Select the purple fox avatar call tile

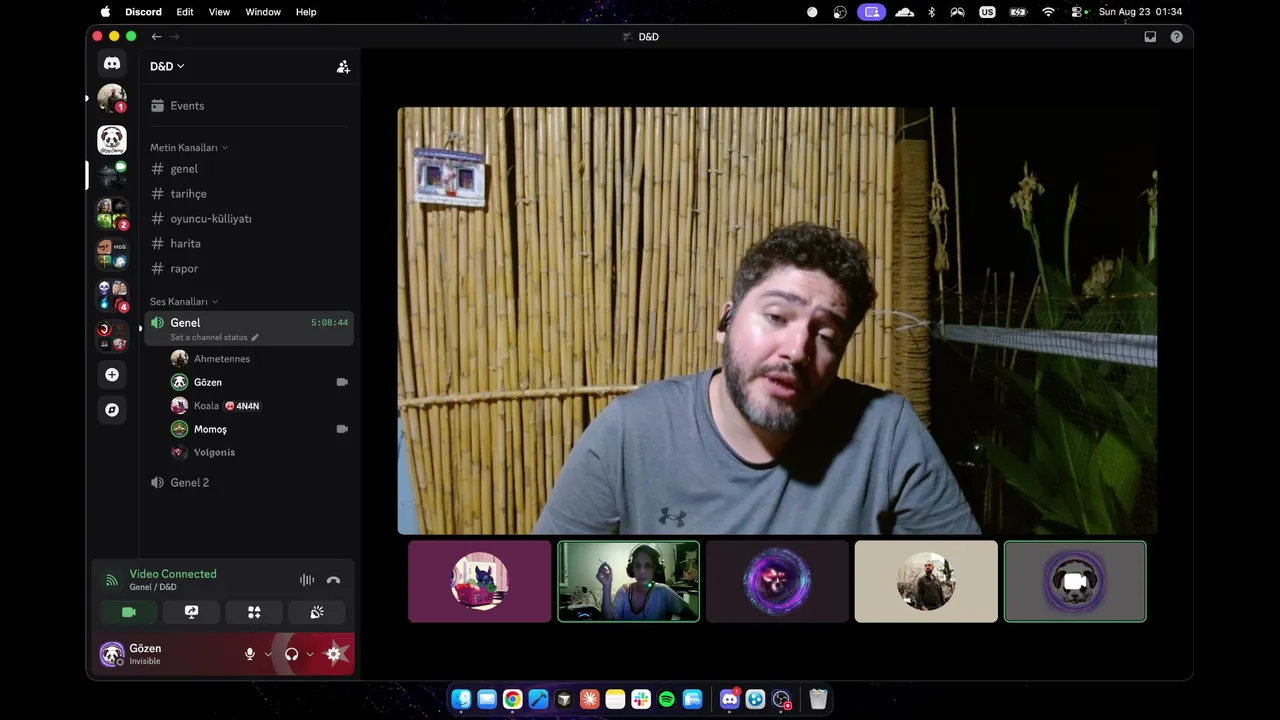click(777, 582)
